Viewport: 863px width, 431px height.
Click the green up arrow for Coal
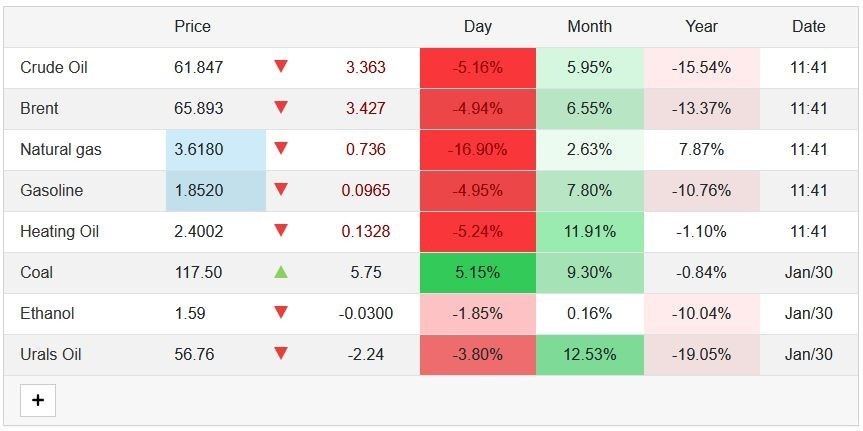[281, 272]
